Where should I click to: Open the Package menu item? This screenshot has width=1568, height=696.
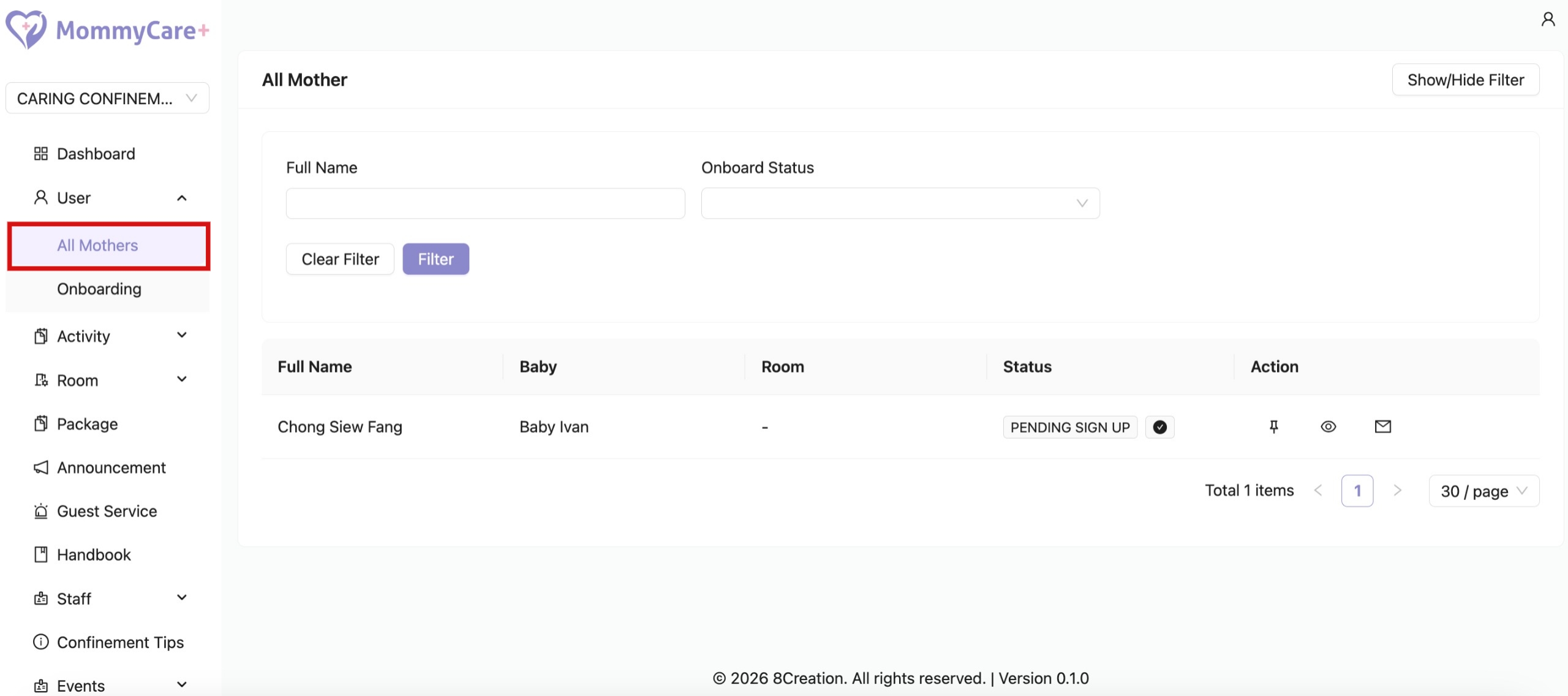point(87,424)
